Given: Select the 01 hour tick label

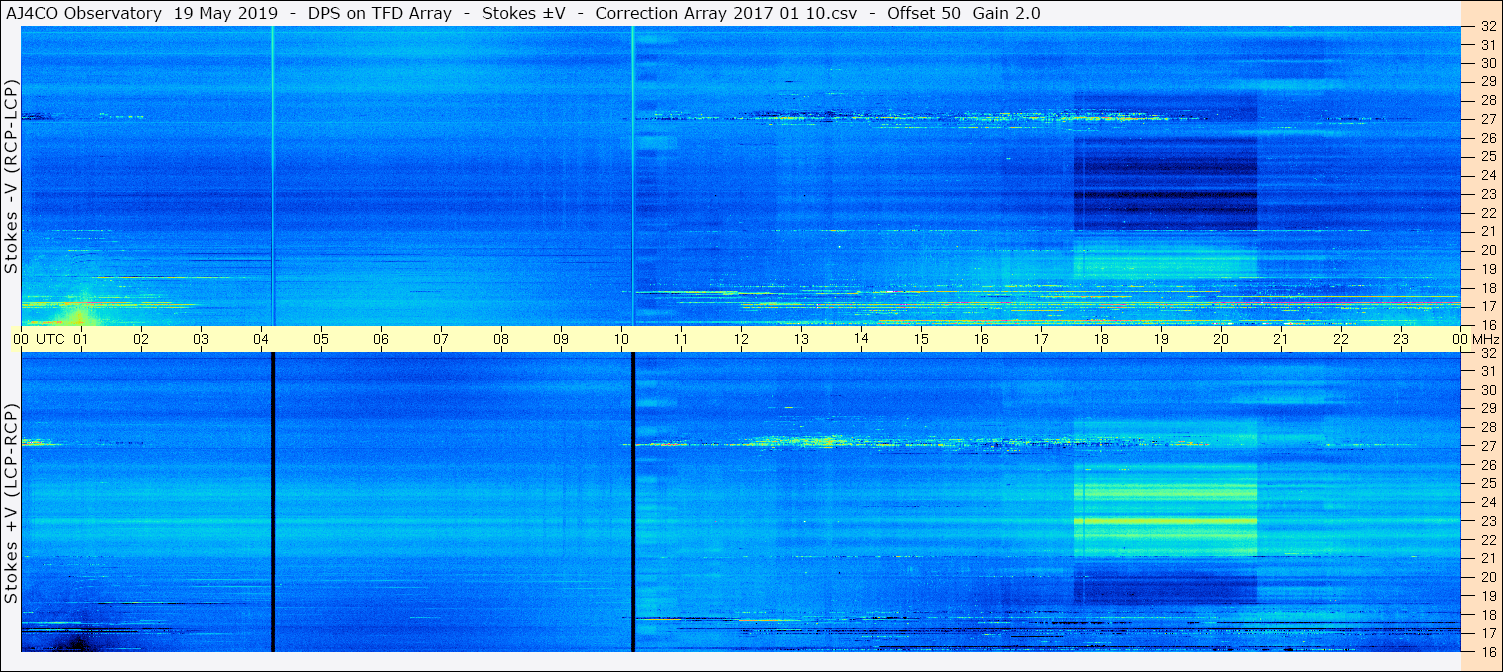Looking at the screenshot, I should [81, 339].
